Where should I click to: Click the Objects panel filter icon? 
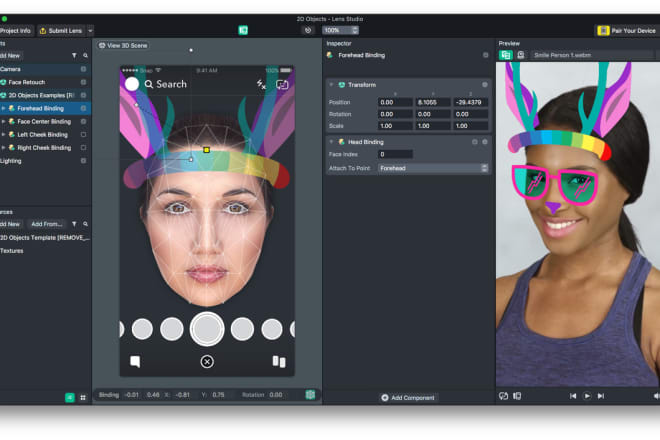pyautogui.click(x=74, y=56)
